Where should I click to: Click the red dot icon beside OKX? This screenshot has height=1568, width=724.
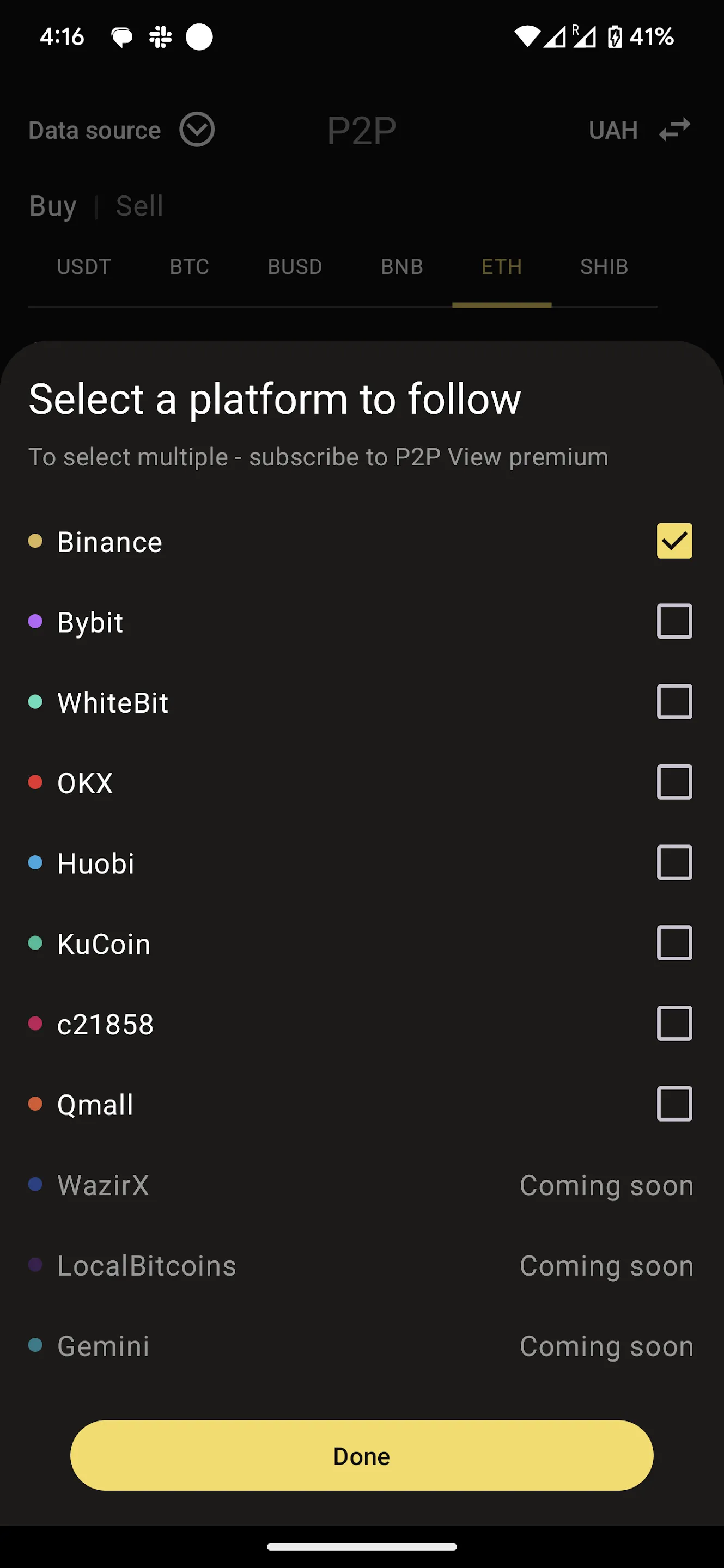(35, 782)
